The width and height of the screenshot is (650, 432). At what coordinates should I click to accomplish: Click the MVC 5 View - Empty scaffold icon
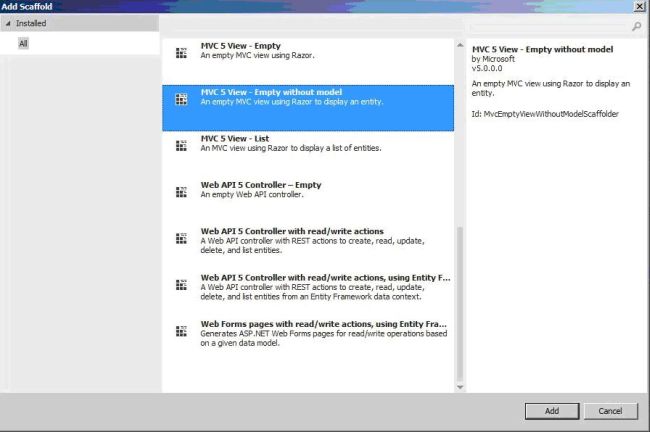[x=181, y=53]
